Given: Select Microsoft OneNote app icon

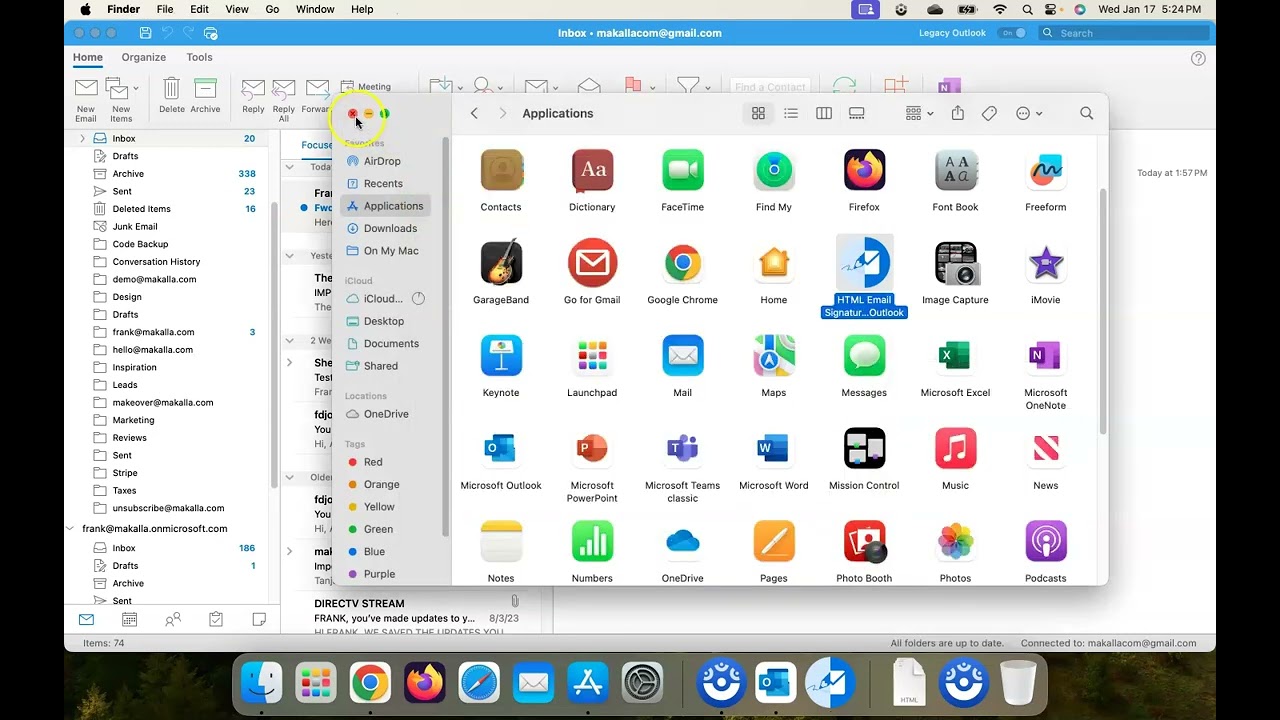Looking at the screenshot, I should [1046, 356].
